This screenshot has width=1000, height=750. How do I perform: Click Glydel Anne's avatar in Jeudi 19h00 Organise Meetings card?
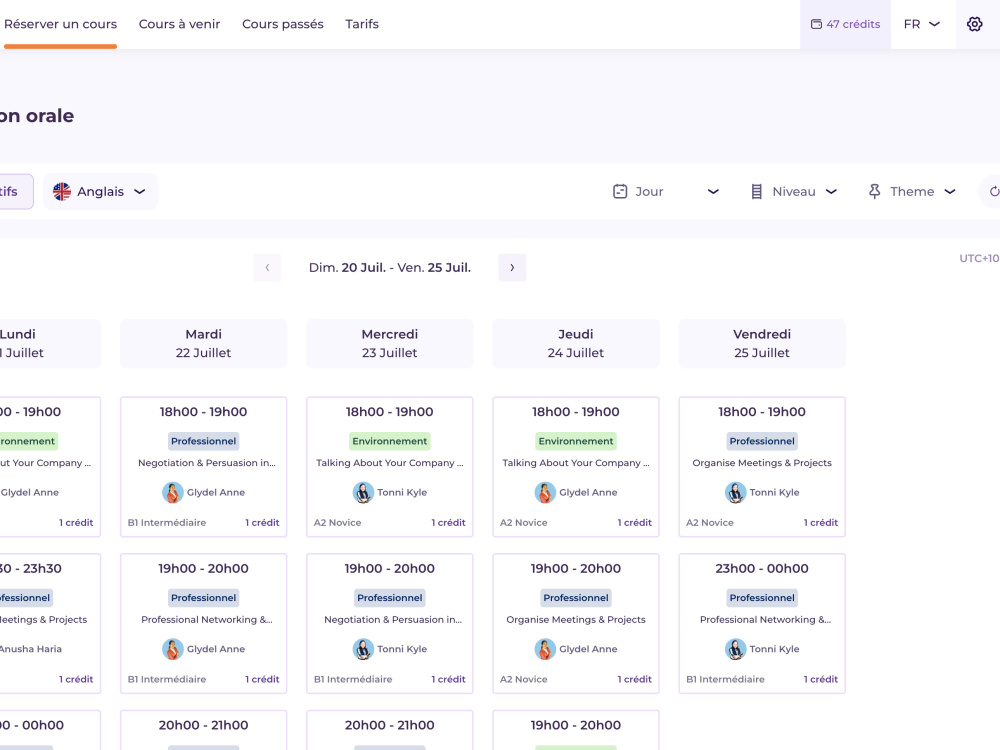pyautogui.click(x=545, y=649)
